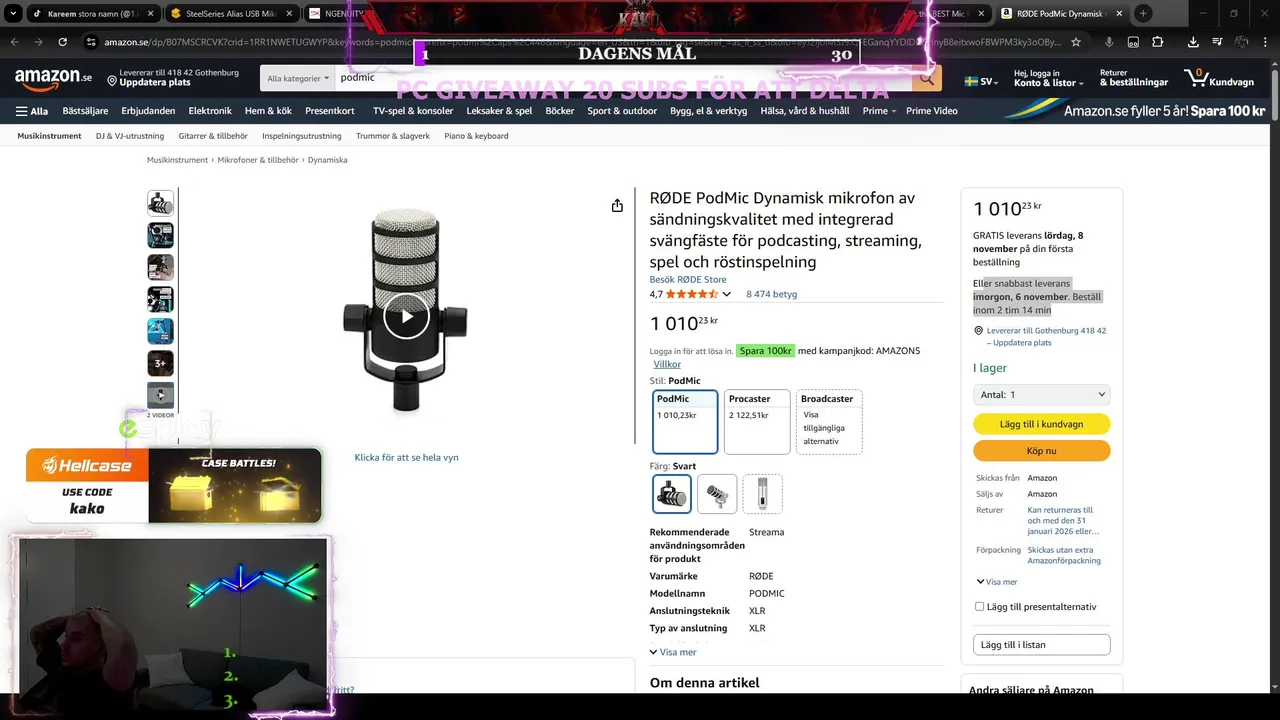Open the Prime dropdown in navigation
The image size is (1280, 720).
click(x=879, y=111)
